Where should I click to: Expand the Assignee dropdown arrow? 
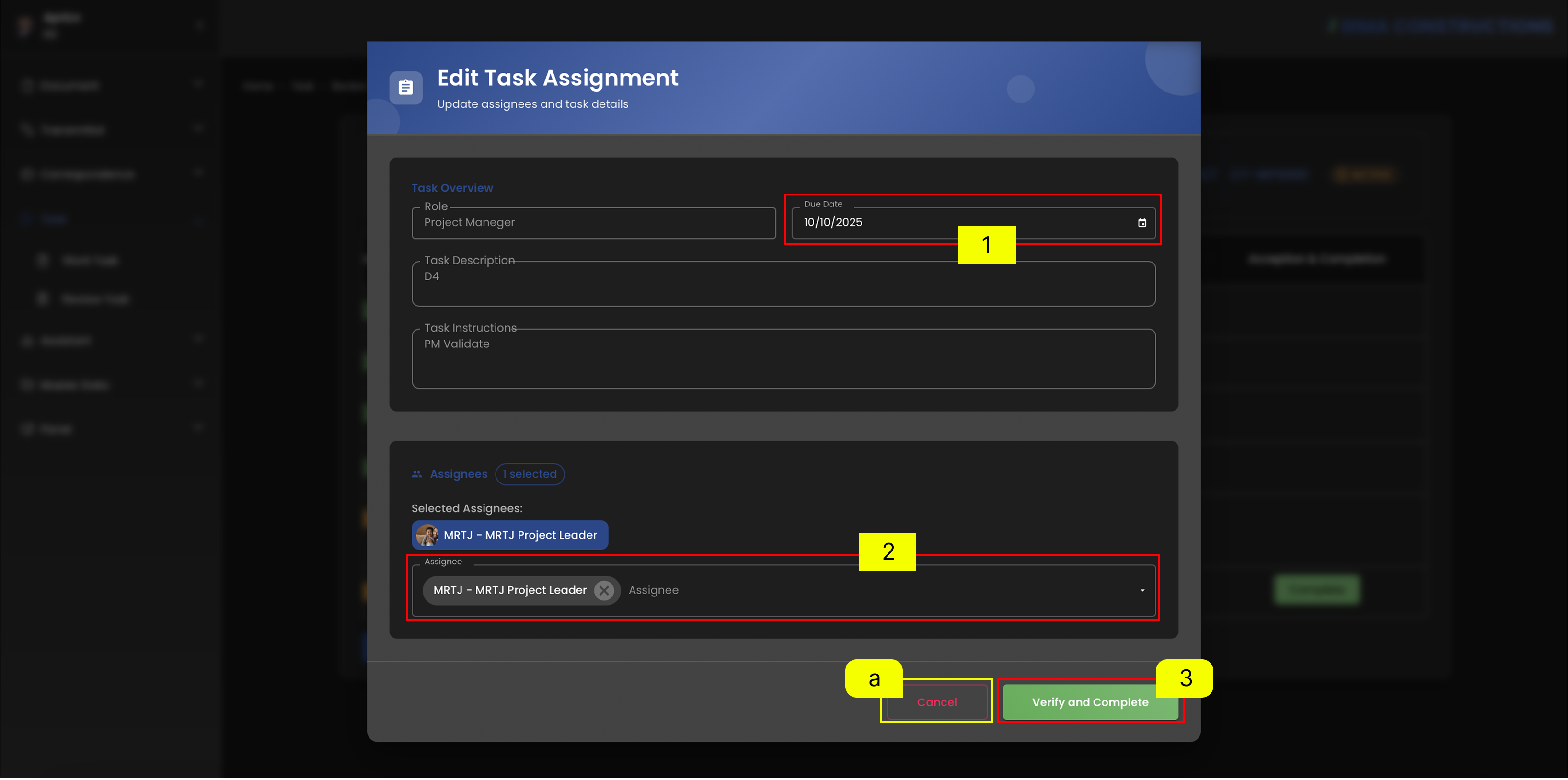pyautogui.click(x=1142, y=590)
